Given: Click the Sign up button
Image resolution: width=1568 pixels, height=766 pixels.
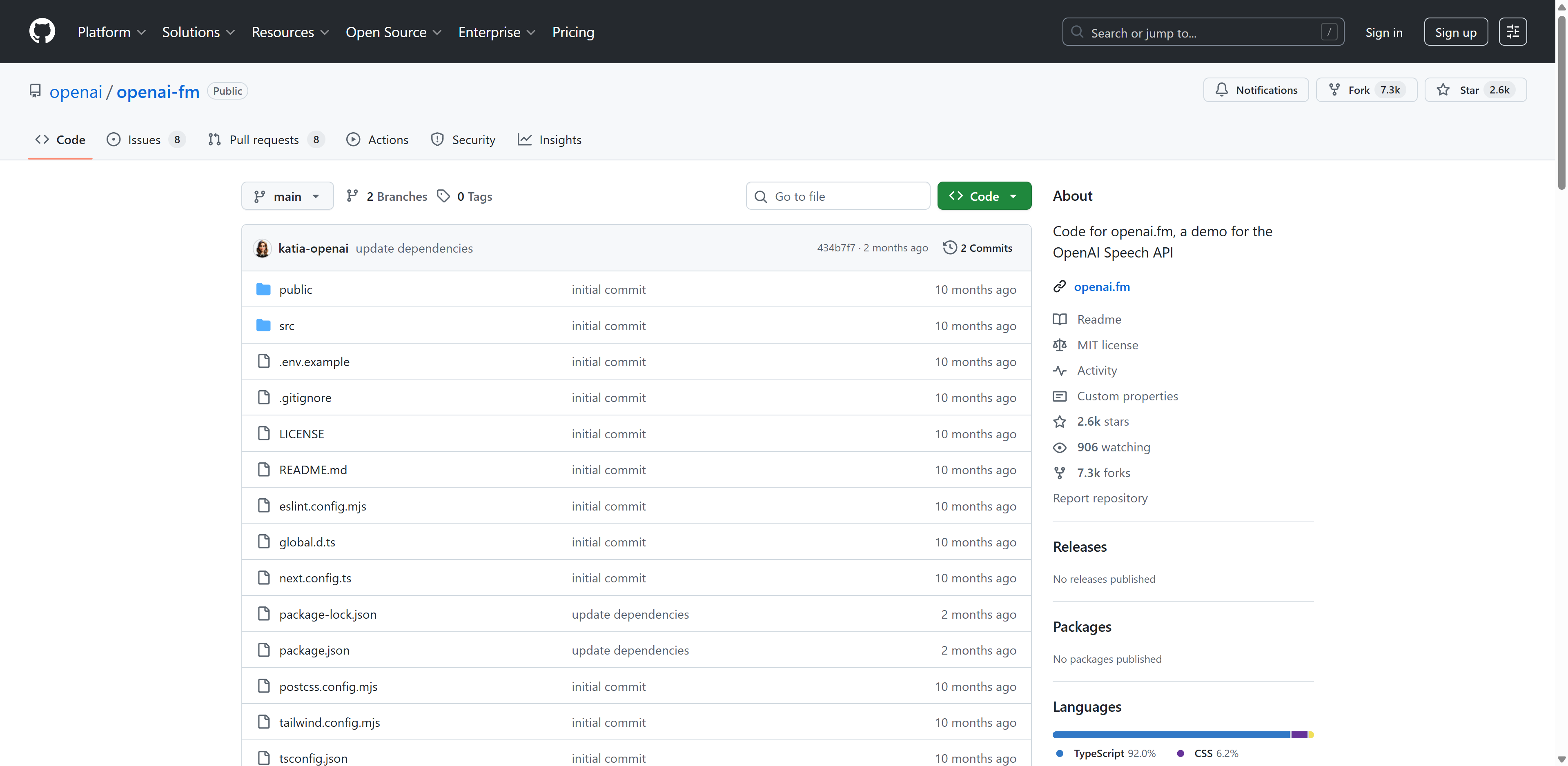Looking at the screenshot, I should tap(1455, 32).
